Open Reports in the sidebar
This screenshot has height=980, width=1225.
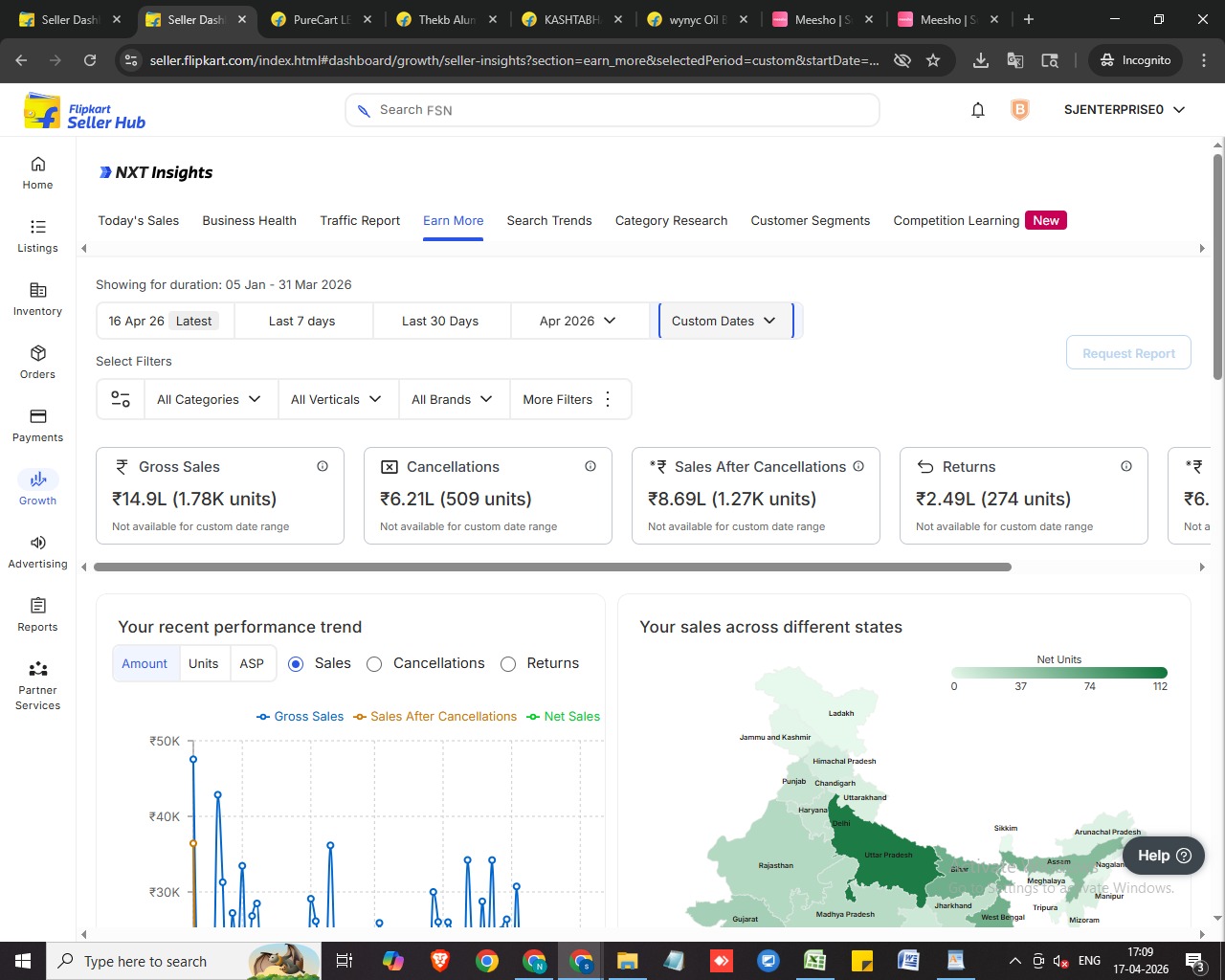click(x=37, y=615)
